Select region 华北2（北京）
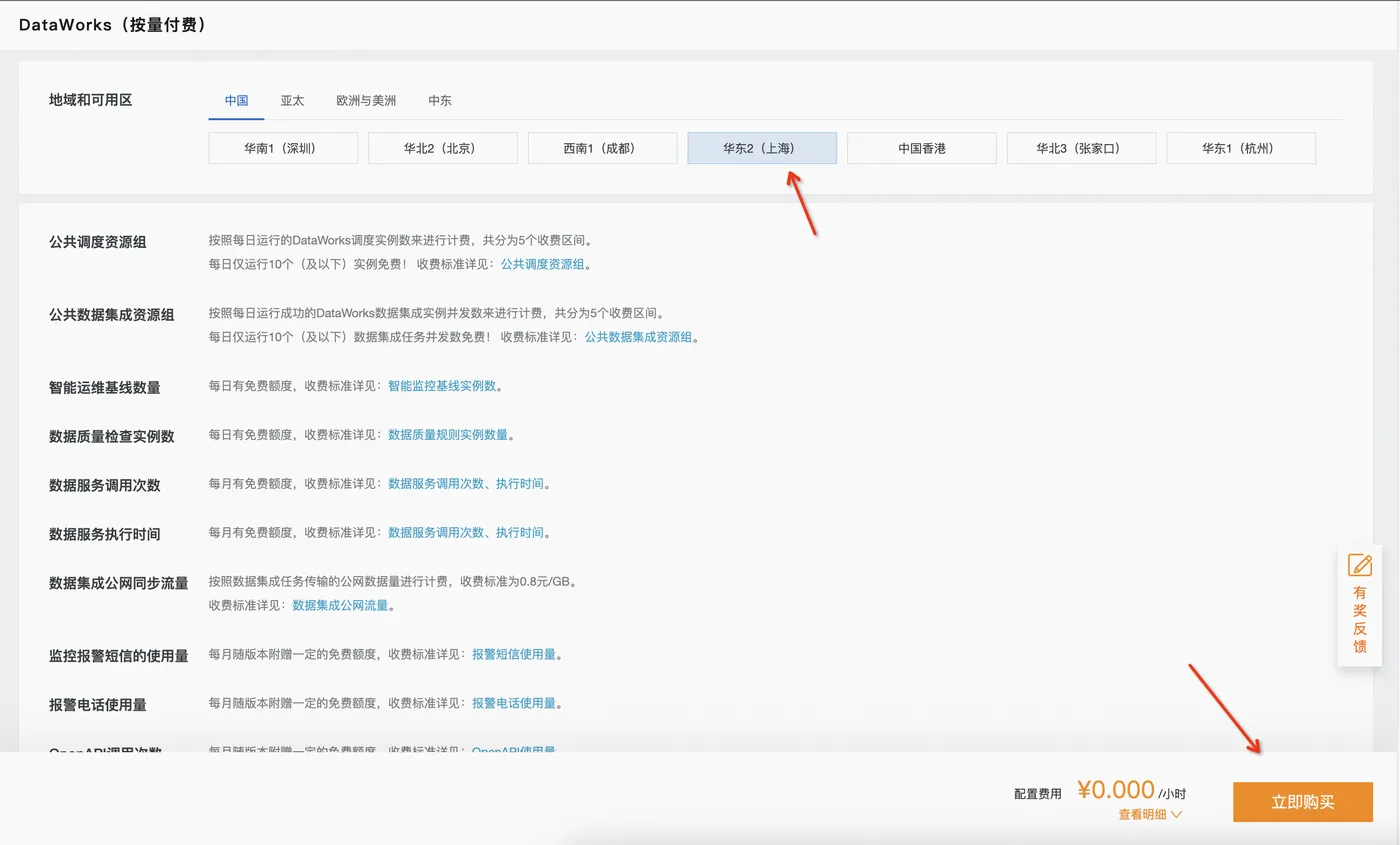Image resolution: width=1400 pixels, height=845 pixels. point(443,148)
